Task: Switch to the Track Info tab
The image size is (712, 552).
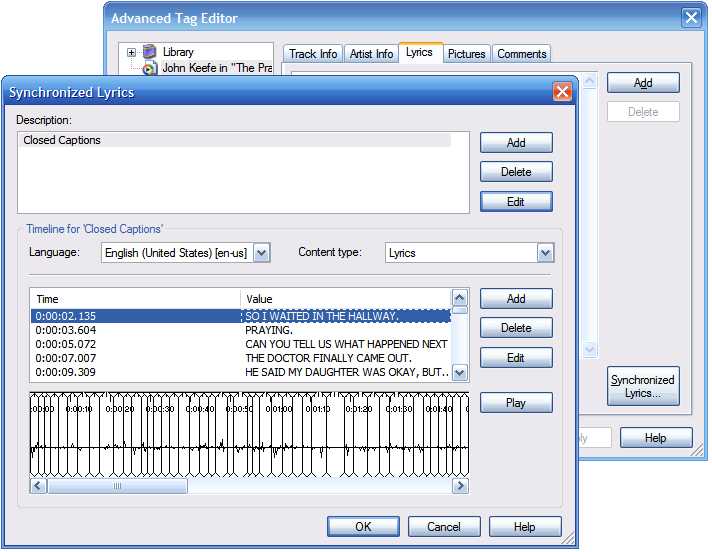Action: click(x=313, y=54)
